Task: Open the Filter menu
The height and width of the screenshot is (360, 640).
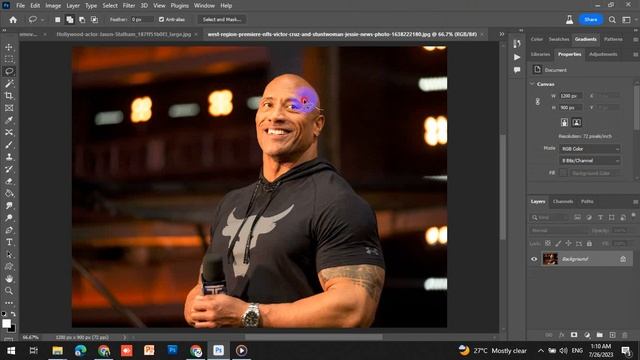Action: tap(129, 6)
